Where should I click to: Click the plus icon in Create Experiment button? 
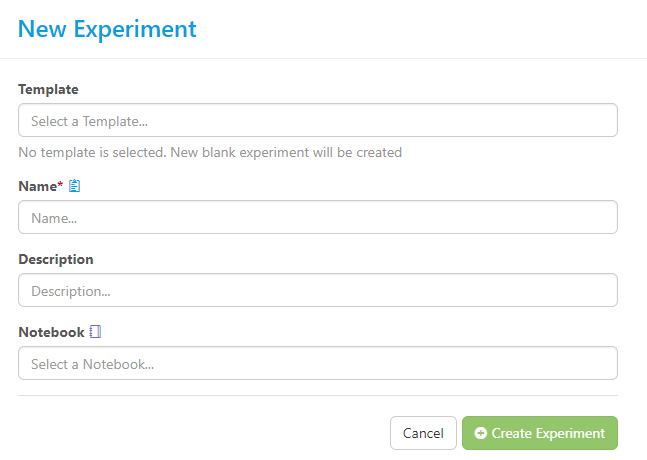481,433
